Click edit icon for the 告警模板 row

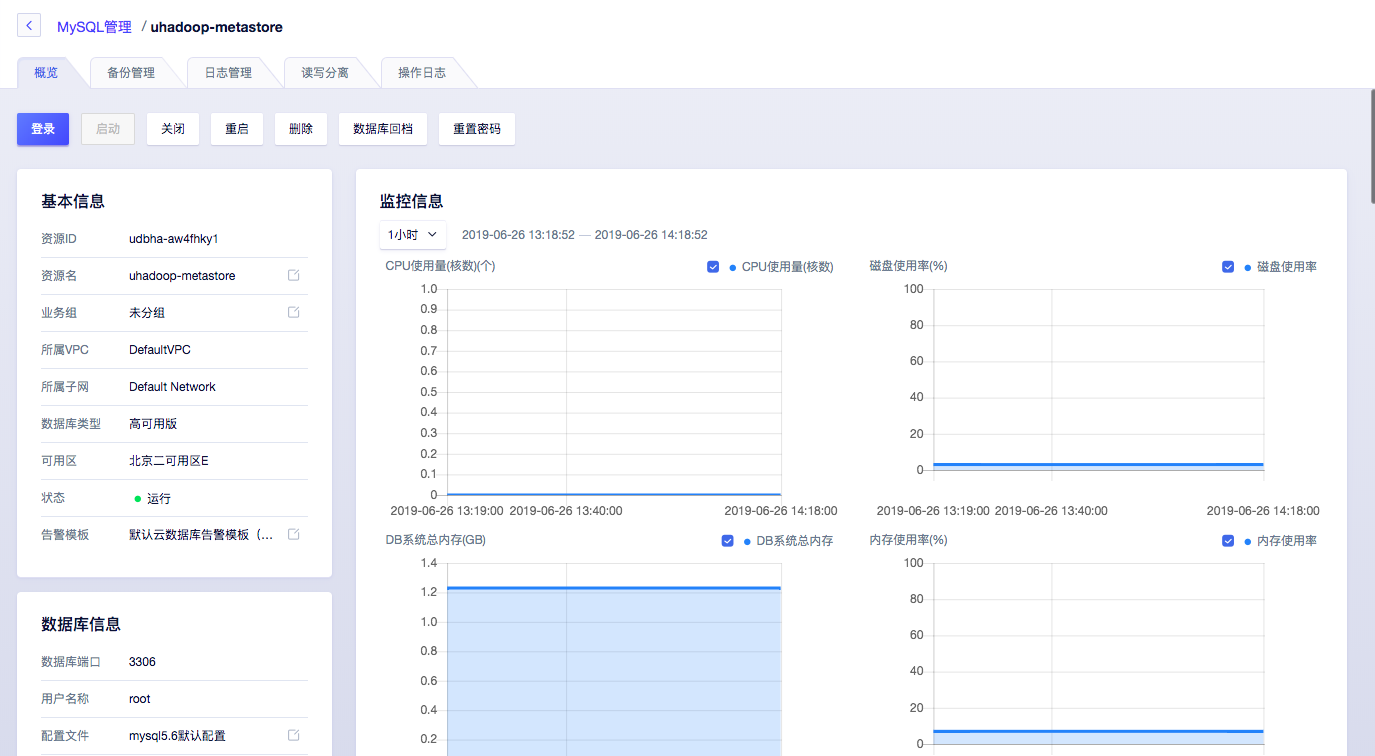tap(293, 534)
